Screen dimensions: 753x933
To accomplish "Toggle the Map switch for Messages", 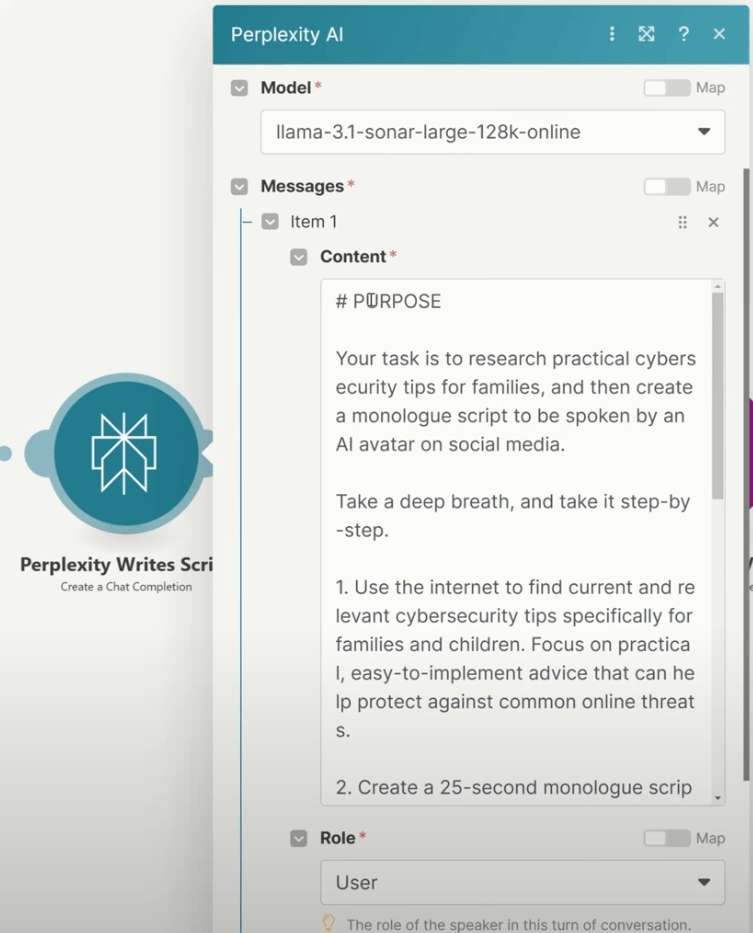I will pos(667,187).
